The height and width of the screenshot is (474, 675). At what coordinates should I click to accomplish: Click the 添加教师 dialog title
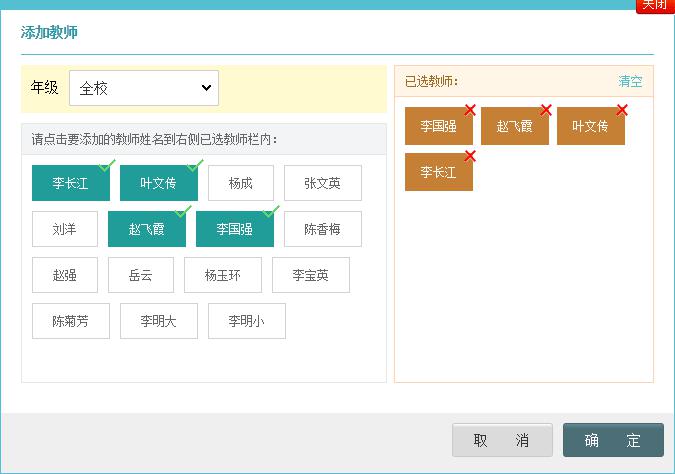(x=49, y=32)
